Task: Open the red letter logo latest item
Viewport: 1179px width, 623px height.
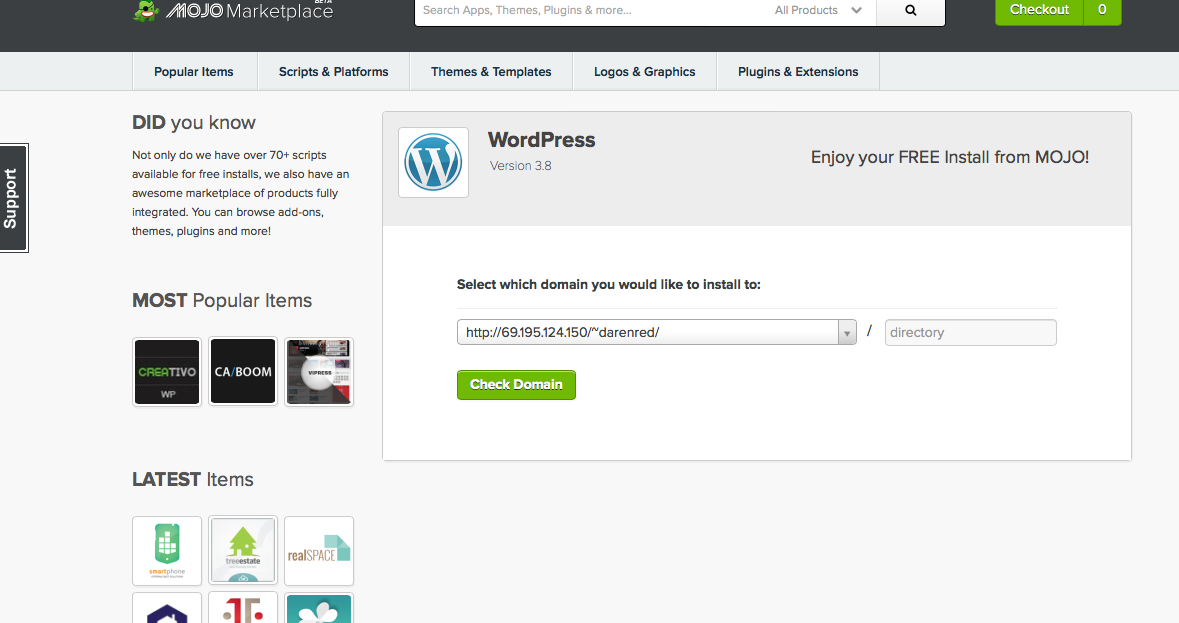Action: 243,608
